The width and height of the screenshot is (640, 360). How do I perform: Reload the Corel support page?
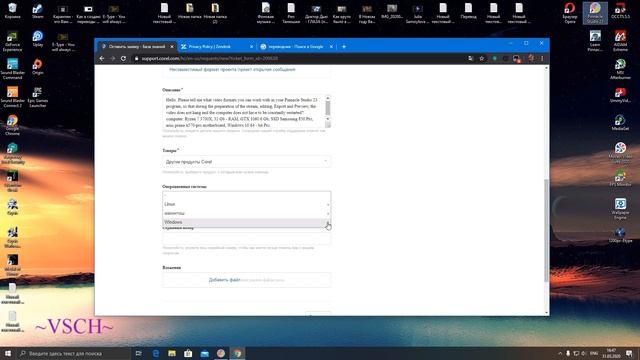point(123,58)
